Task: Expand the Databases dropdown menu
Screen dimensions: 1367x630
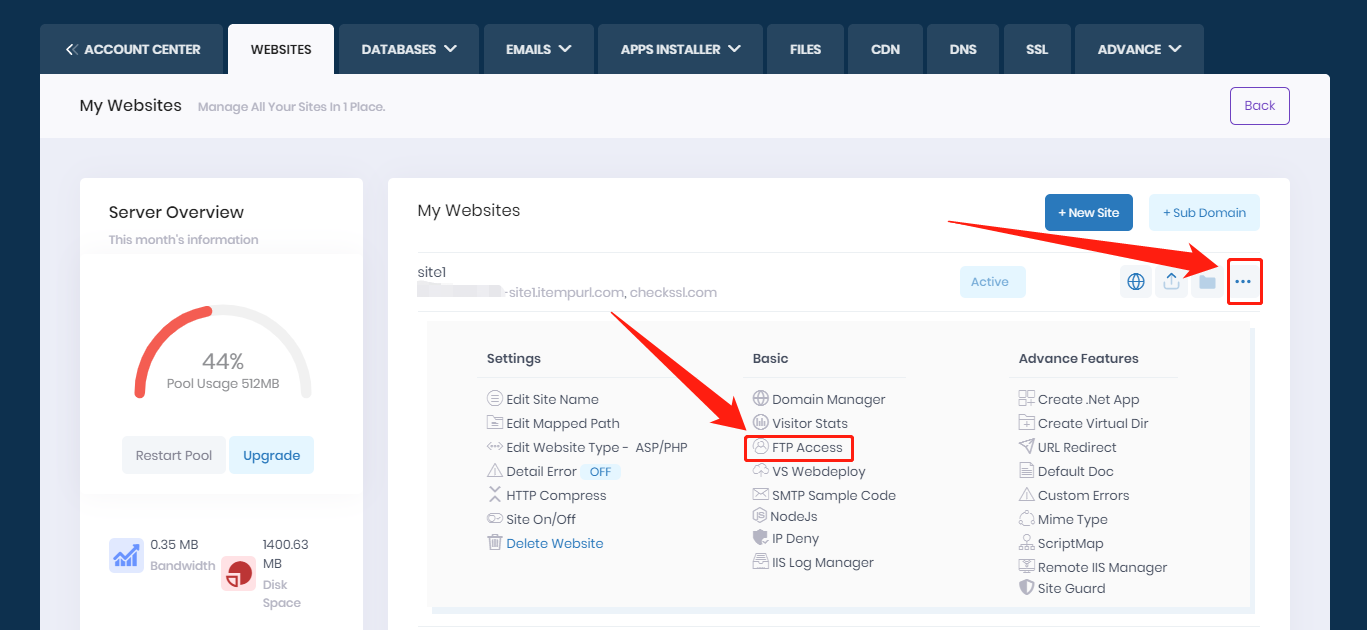Action: tap(409, 49)
